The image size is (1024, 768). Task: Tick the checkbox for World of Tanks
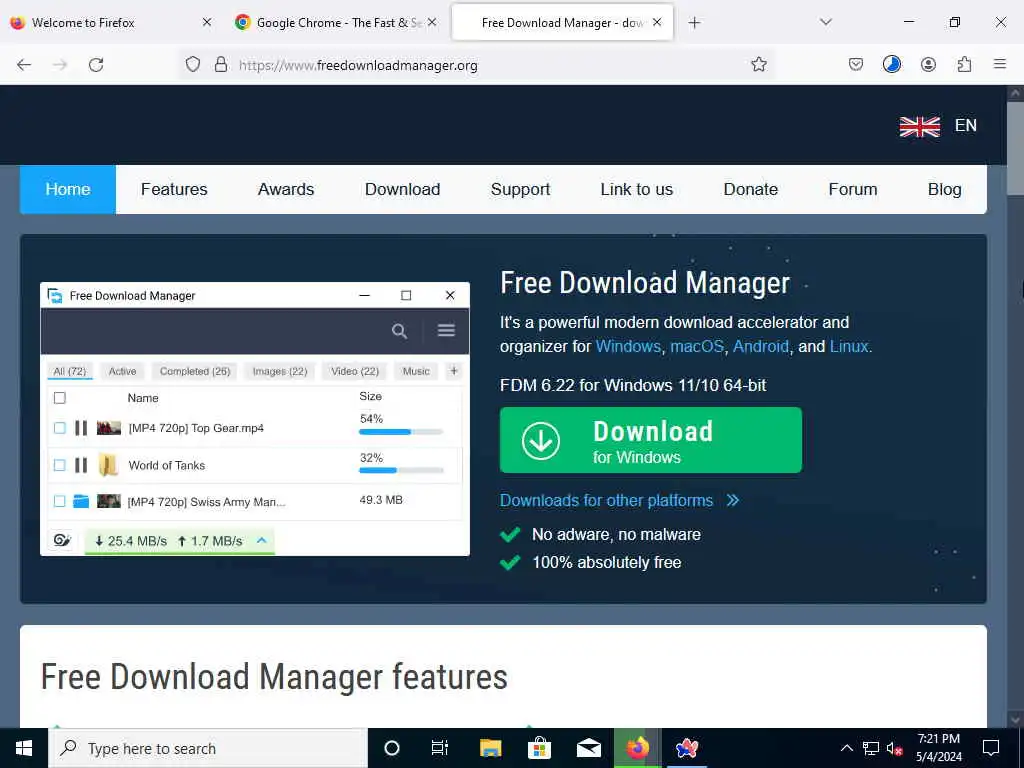[x=59, y=465]
